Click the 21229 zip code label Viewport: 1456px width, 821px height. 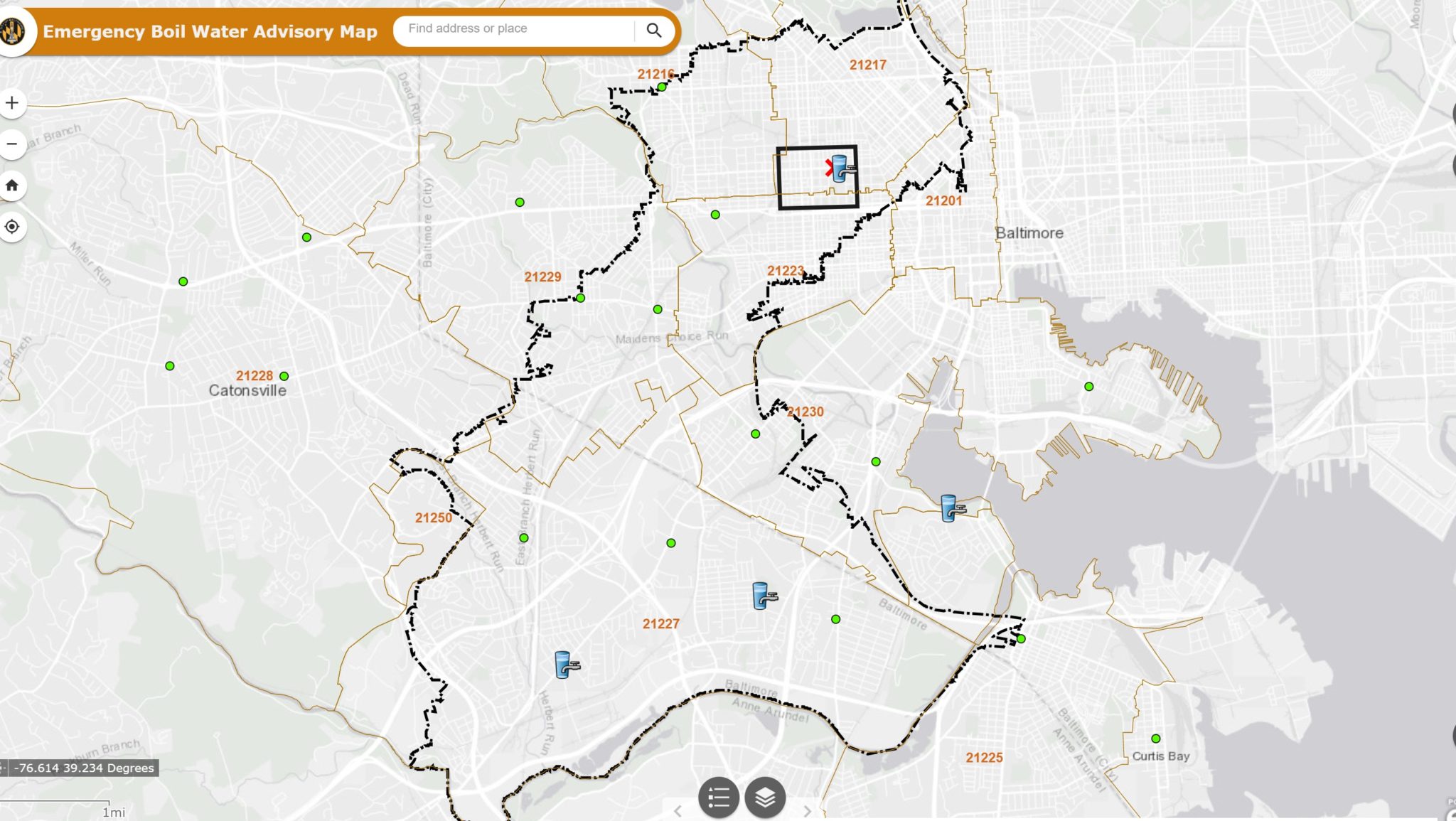542,277
